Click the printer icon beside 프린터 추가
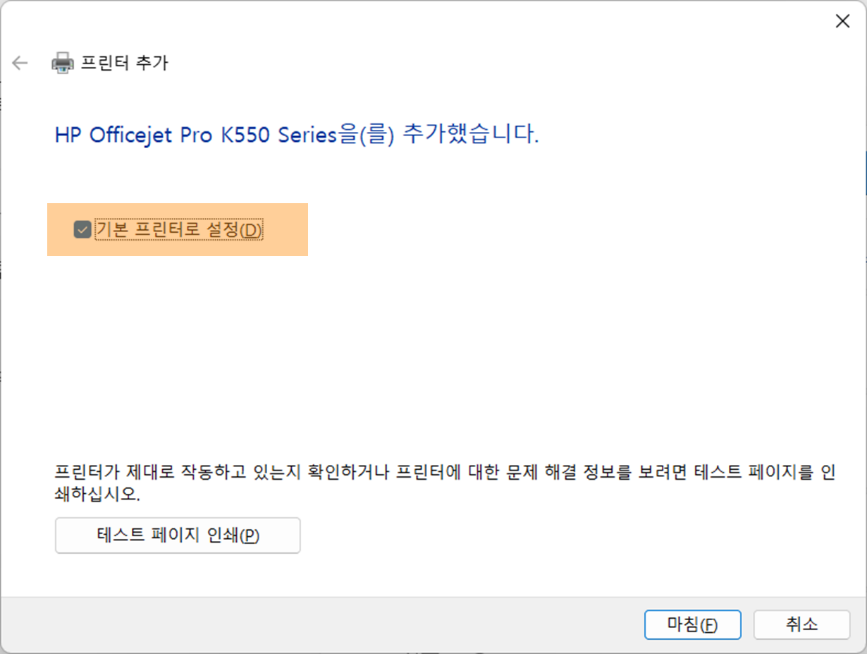Screen dimensions: 867x654 [62, 63]
